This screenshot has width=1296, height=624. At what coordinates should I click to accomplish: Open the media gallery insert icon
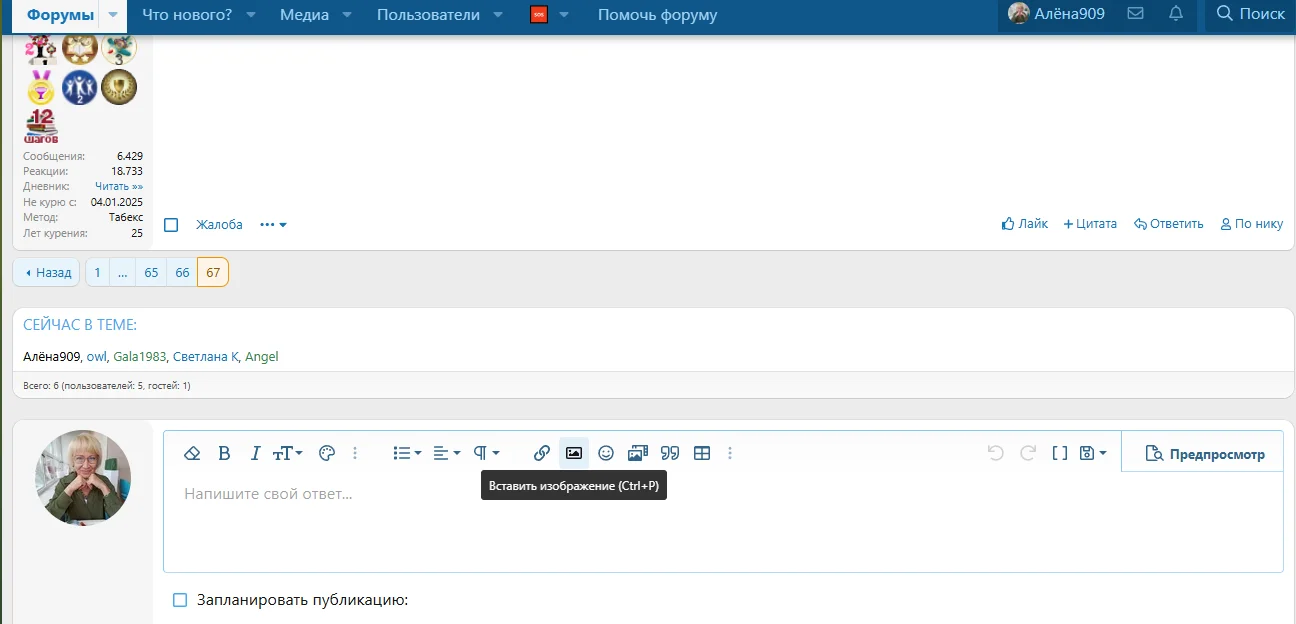point(638,453)
